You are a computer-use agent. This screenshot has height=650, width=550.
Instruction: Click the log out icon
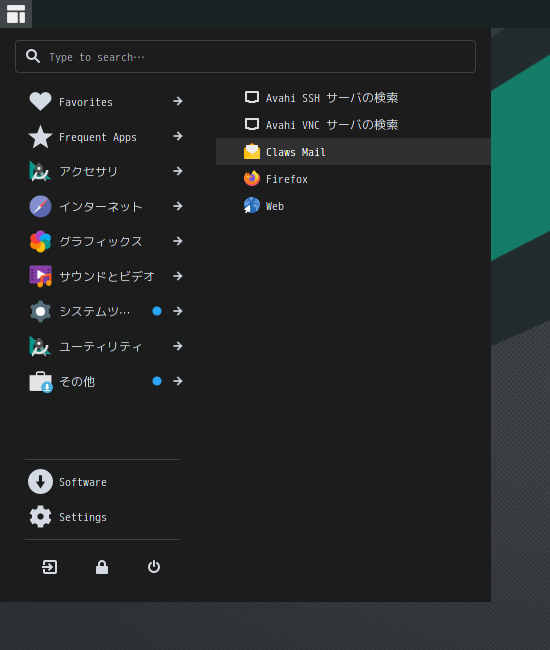(50, 567)
